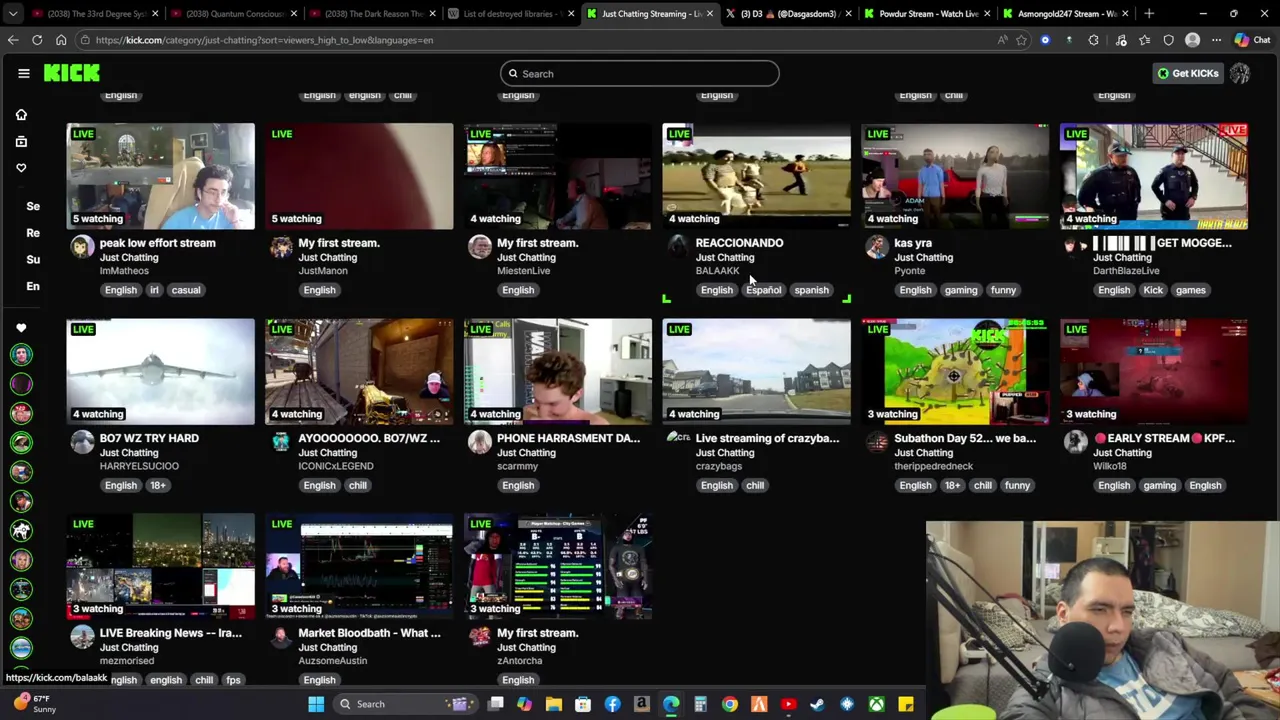The image size is (1280, 720).
Task: Open the Kick hamburger menu
Action: [24, 73]
